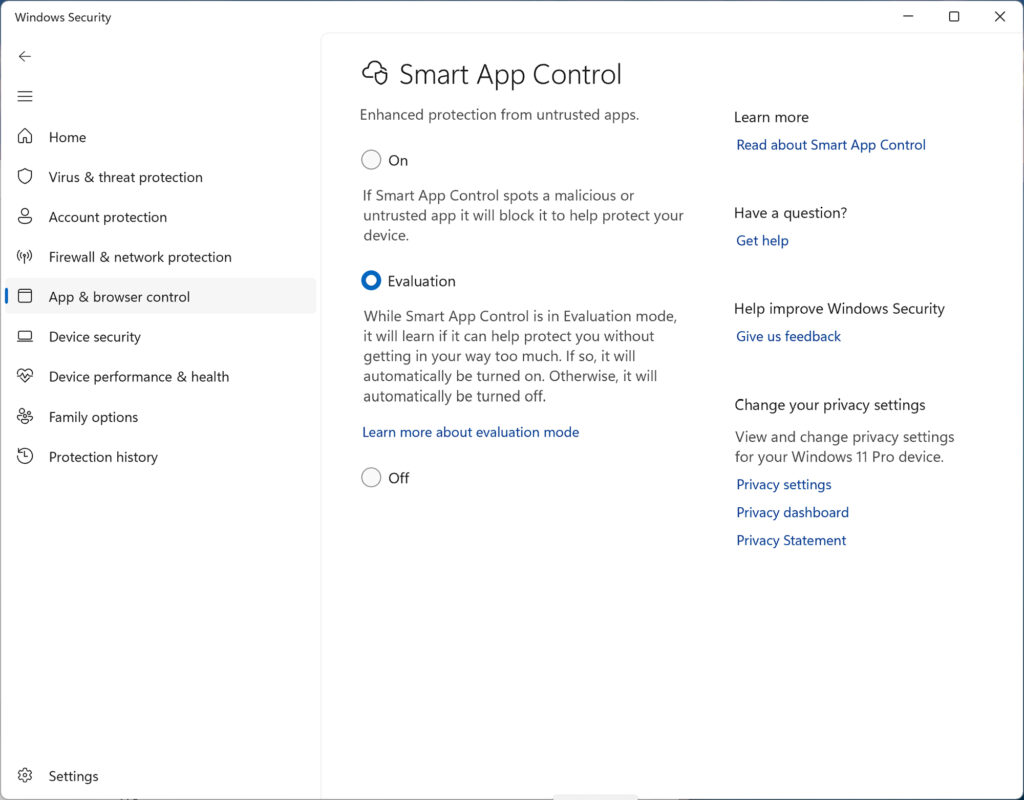
Task: Click the Smart App Control heading
Action: coord(510,74)
